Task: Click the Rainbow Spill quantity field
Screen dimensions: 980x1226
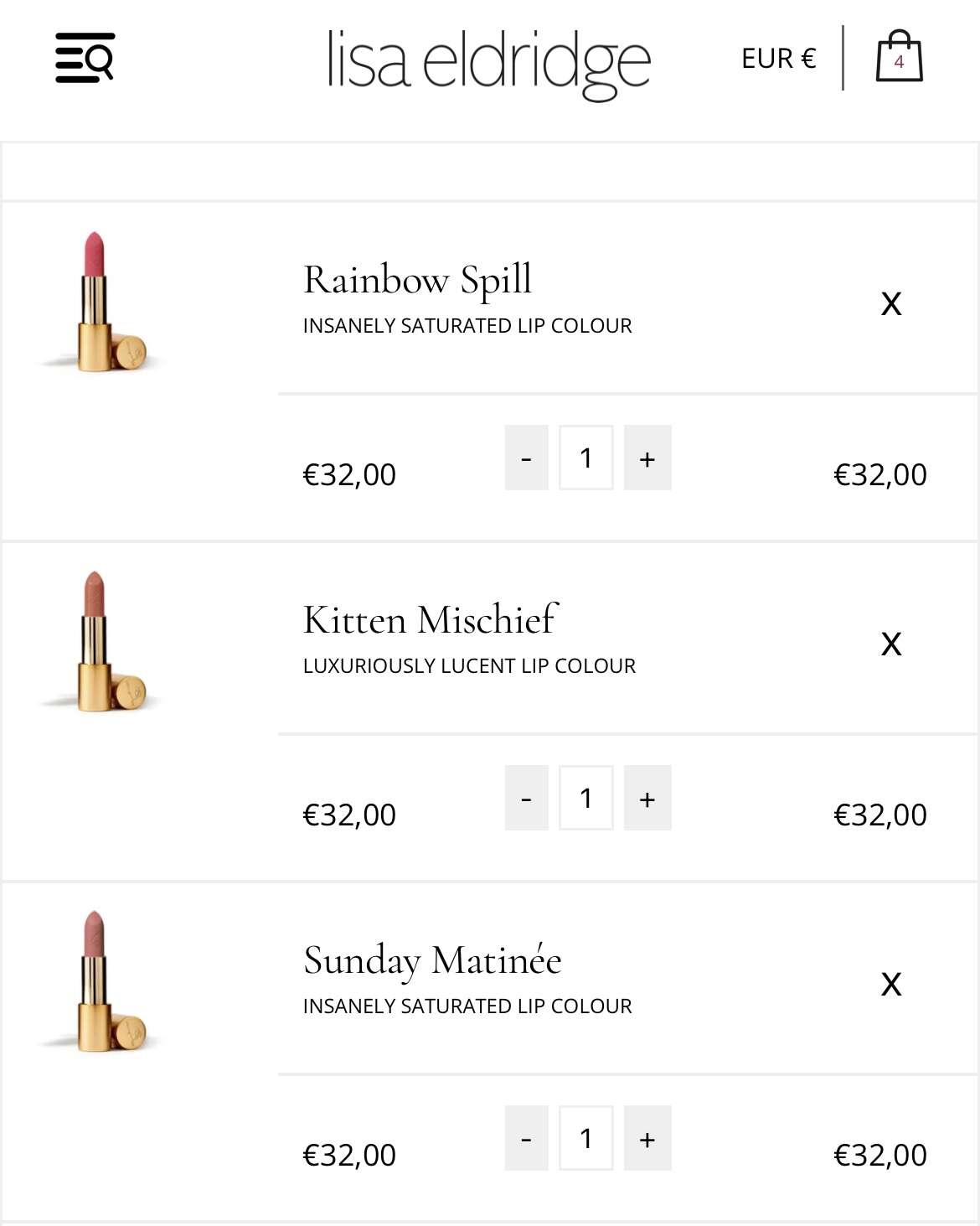Action: click(586, 458)
